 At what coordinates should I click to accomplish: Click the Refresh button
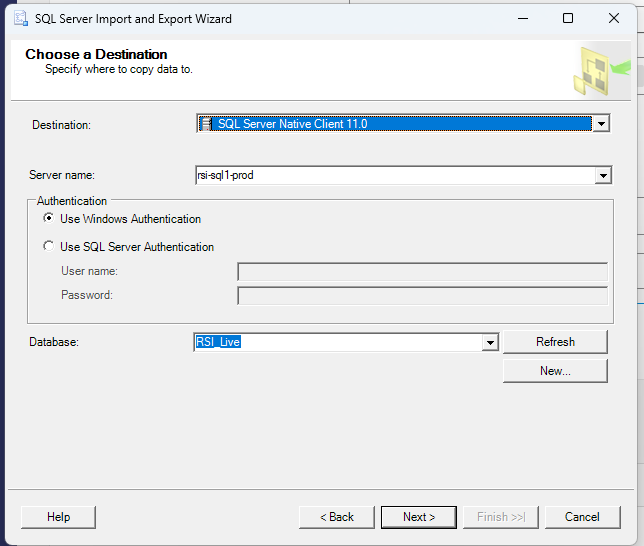pyautogui.click(x=555, y=342)
